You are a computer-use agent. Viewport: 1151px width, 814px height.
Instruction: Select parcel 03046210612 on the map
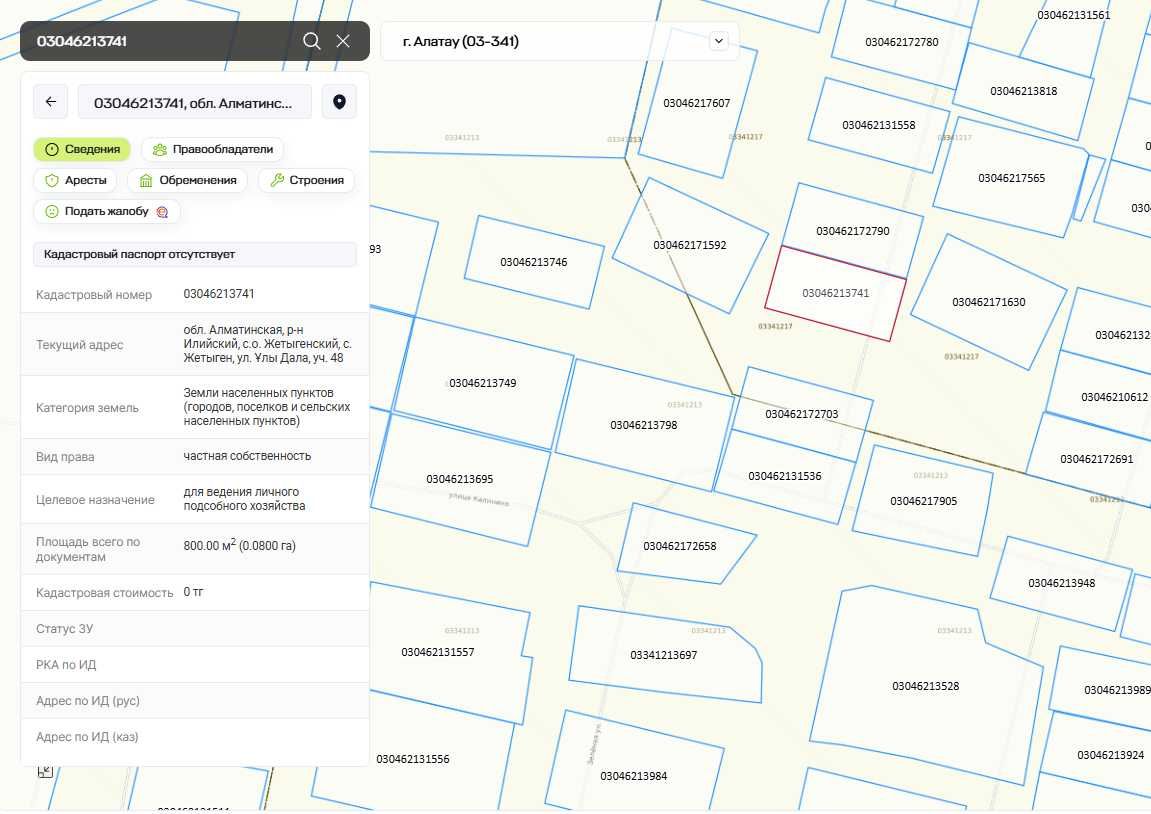[x=1114, y=397]
